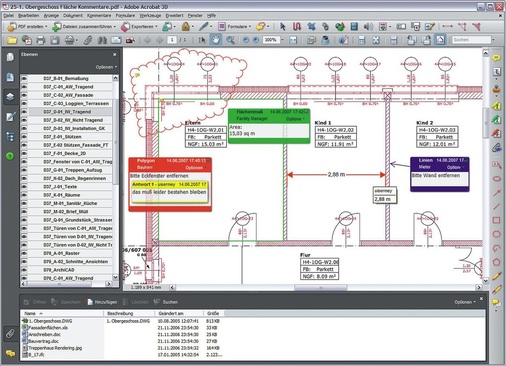Screen dimensions: 506x366
Task: Open the Pages panel icon
Action: pos(10,57)
